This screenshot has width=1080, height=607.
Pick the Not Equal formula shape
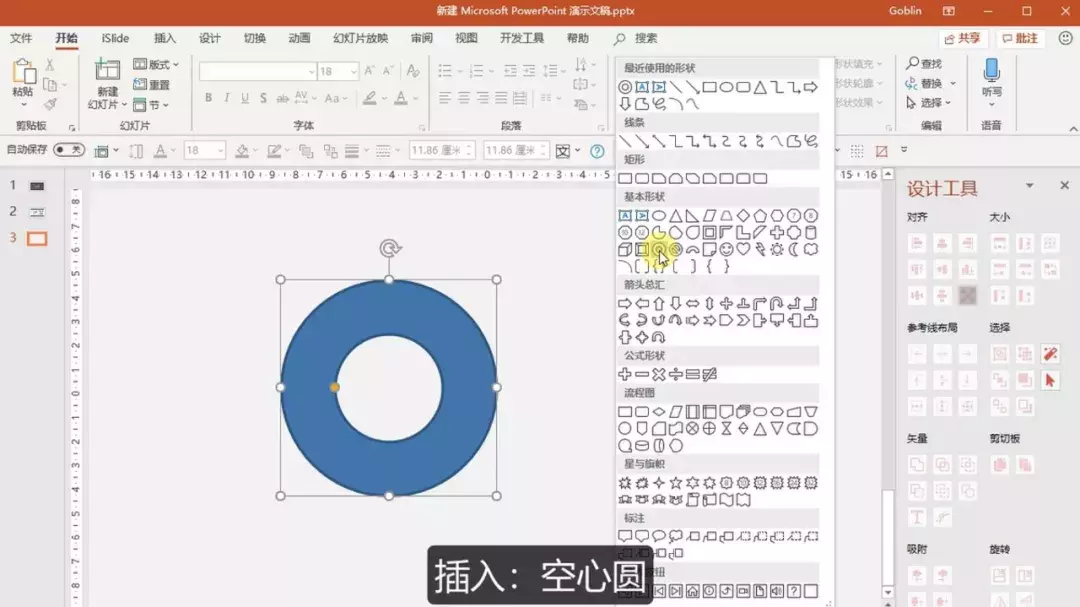tap(709, 374)
